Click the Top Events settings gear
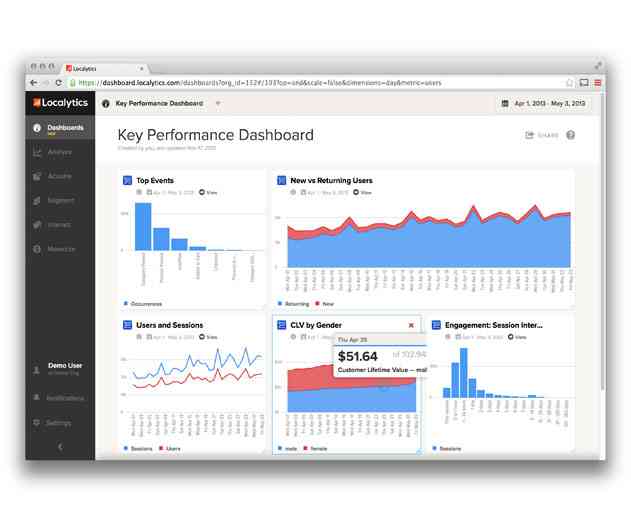631x522 pixels. point(139,192)
